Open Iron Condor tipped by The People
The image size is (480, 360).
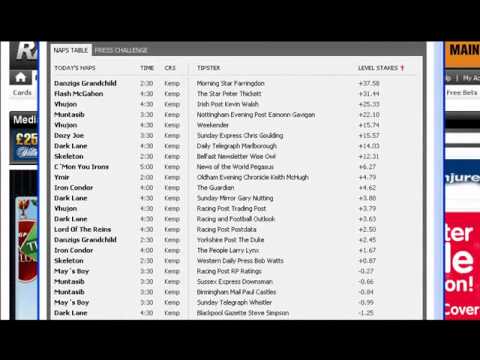pyautogui.click(x=74, y=250)
